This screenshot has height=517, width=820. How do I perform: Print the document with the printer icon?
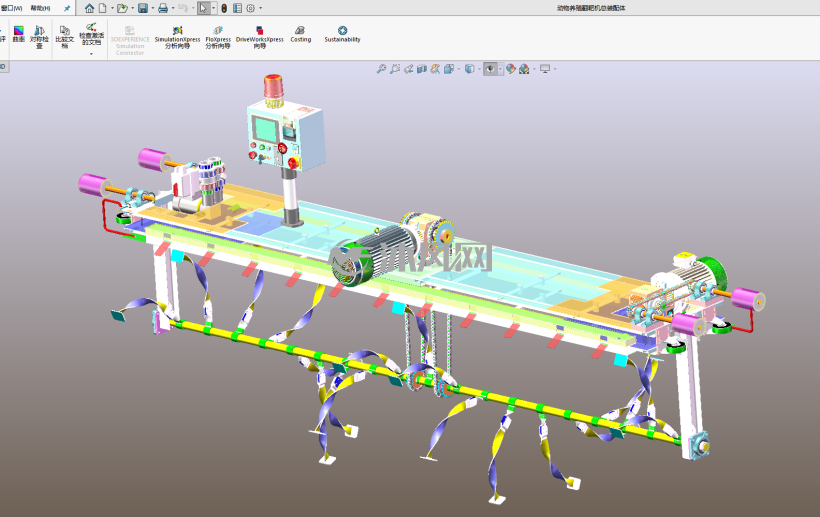point(163,8)
